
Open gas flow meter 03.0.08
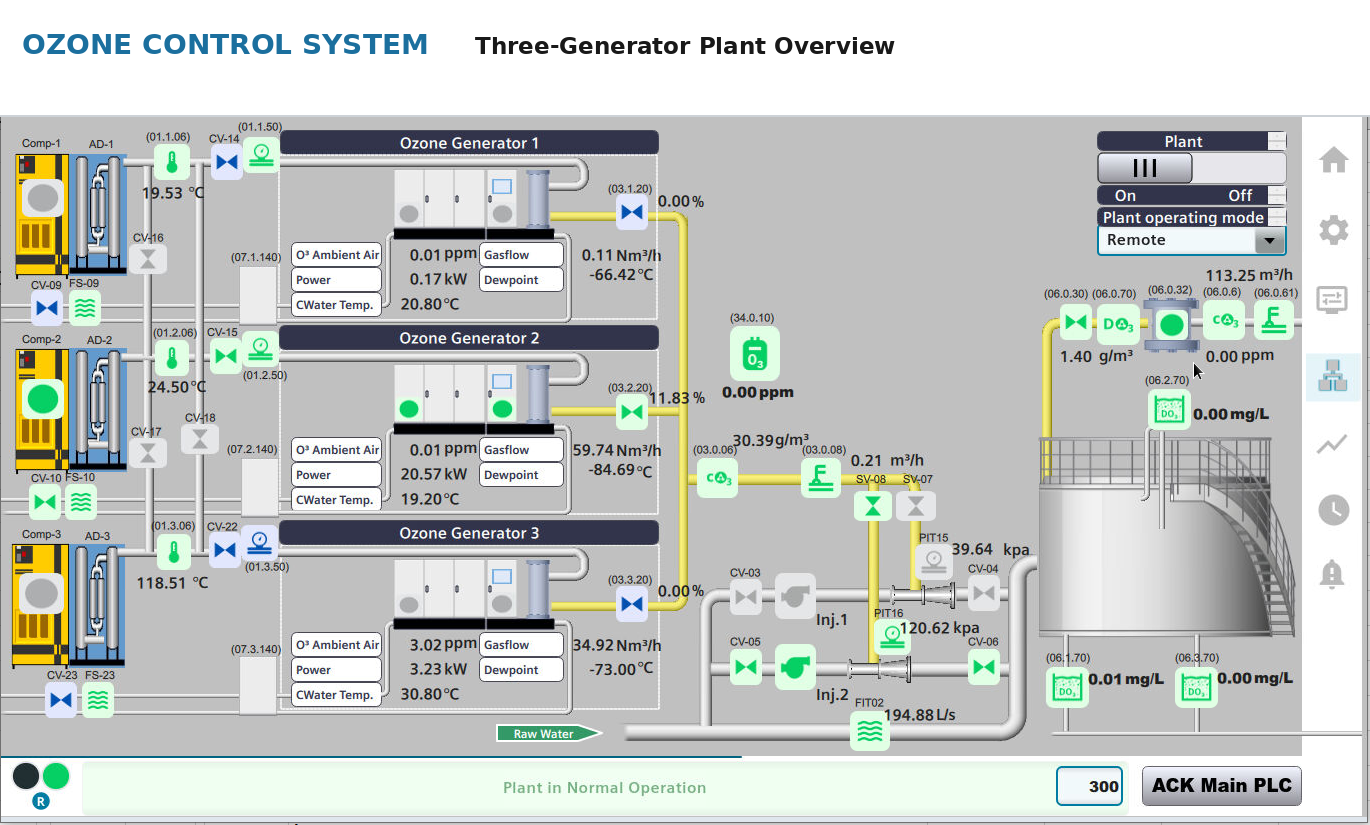821,478
